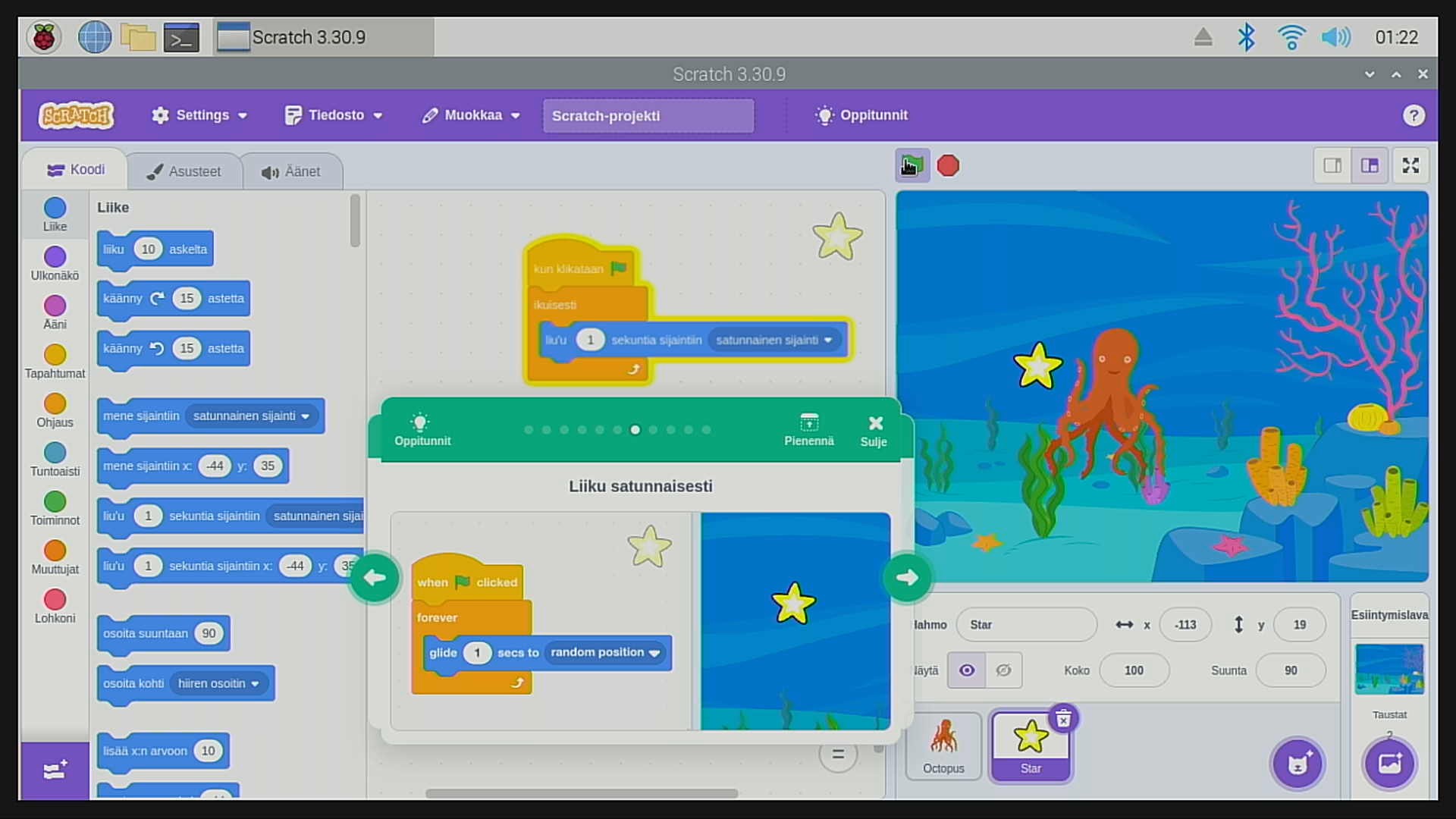Hide the sprite with crossed-eye button
This screenshot has height=819, width=1456.
click(1003, 670)
